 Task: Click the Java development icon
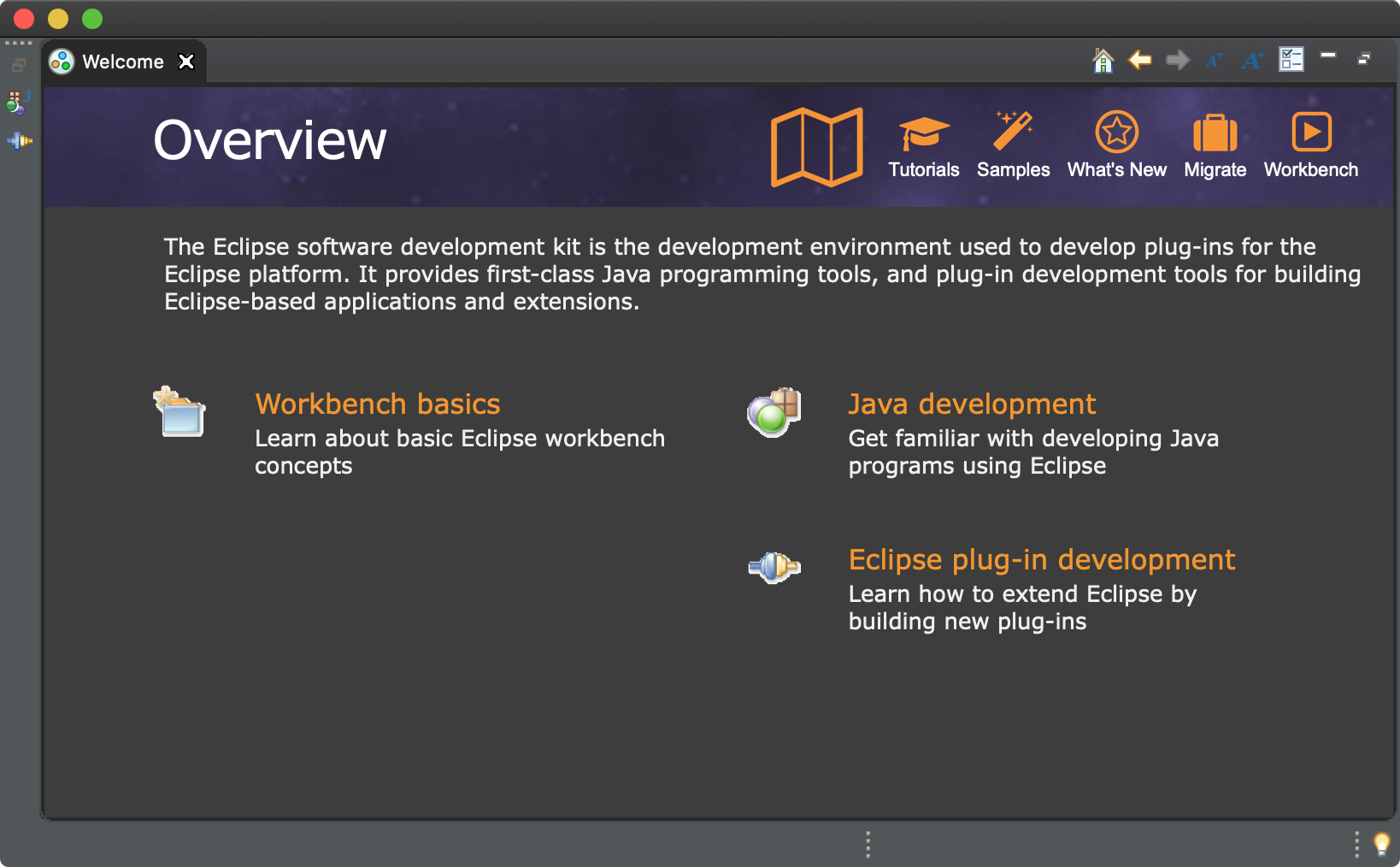[x=774, y=412]
